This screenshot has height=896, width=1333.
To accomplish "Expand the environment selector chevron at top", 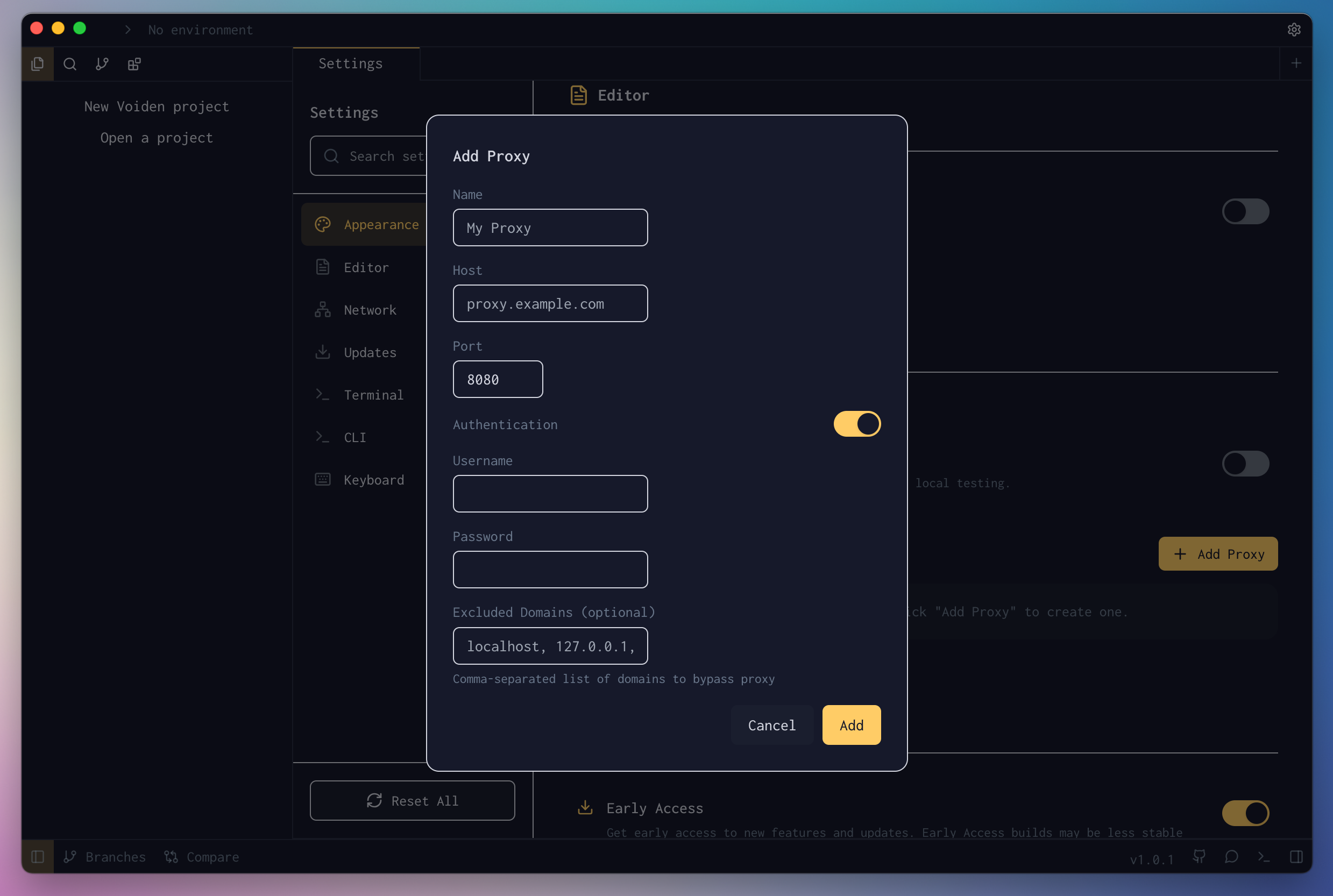I will click(x=127, y=29).
